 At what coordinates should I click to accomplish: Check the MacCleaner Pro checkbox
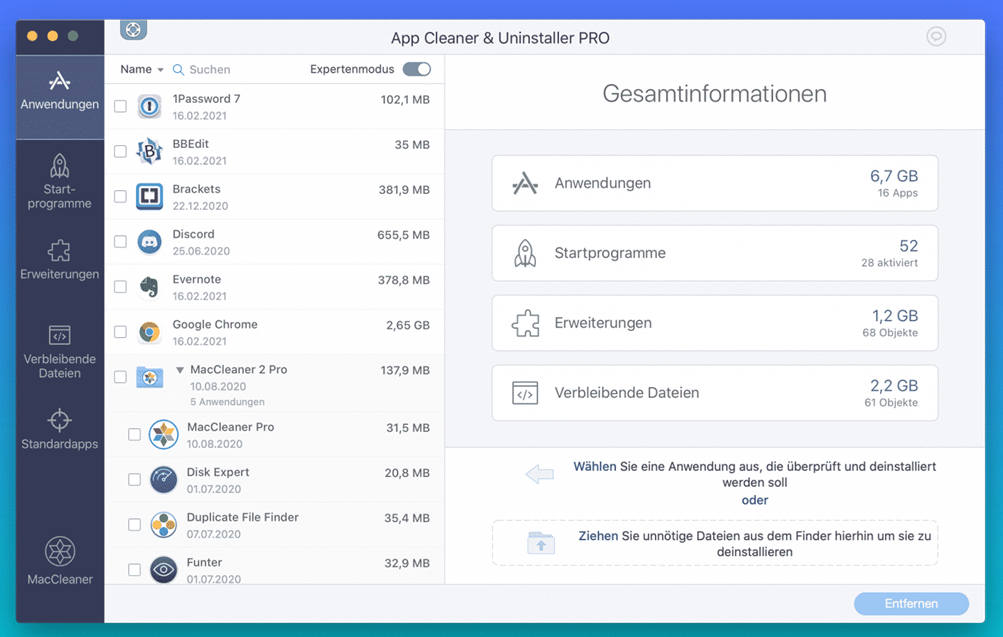click(x=134, y=434)
